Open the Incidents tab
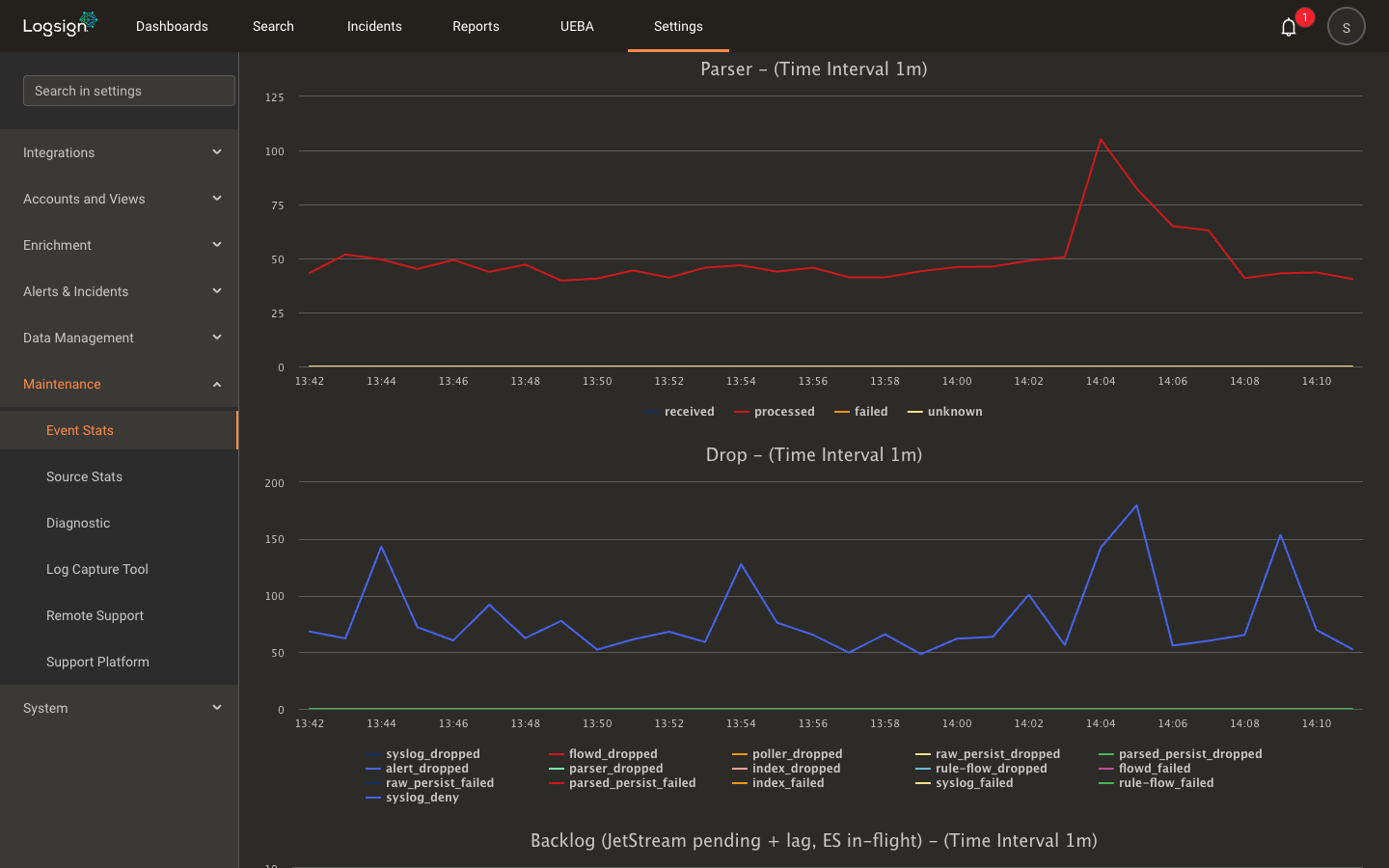Screen dimensions: 1389x868 (x=374, y=26)
